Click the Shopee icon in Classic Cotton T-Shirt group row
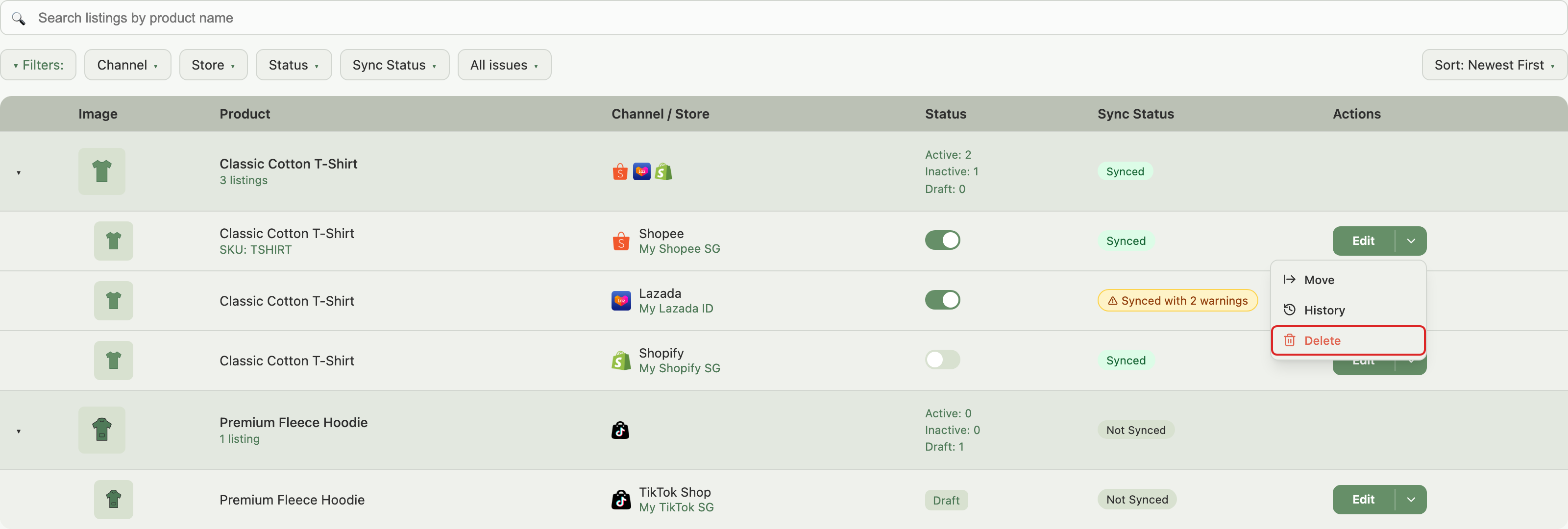This screenshot has width=1568, height=529. coord(620,171)
